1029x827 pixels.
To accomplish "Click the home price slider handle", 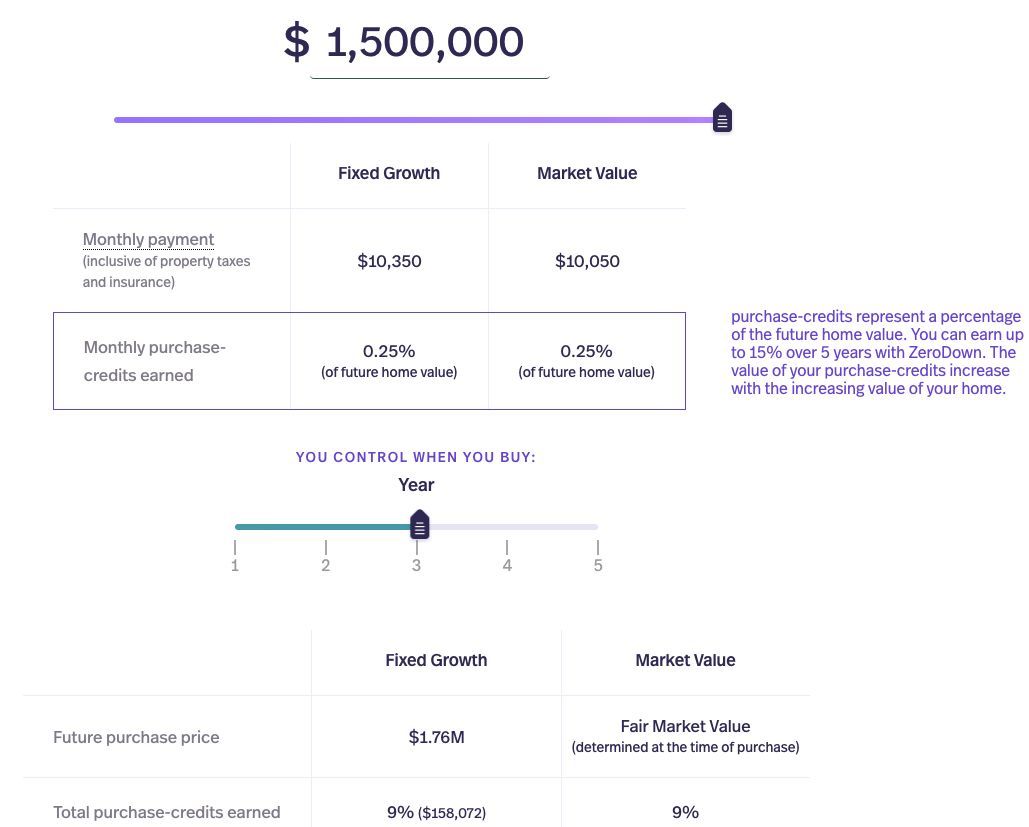I will 722,119.
